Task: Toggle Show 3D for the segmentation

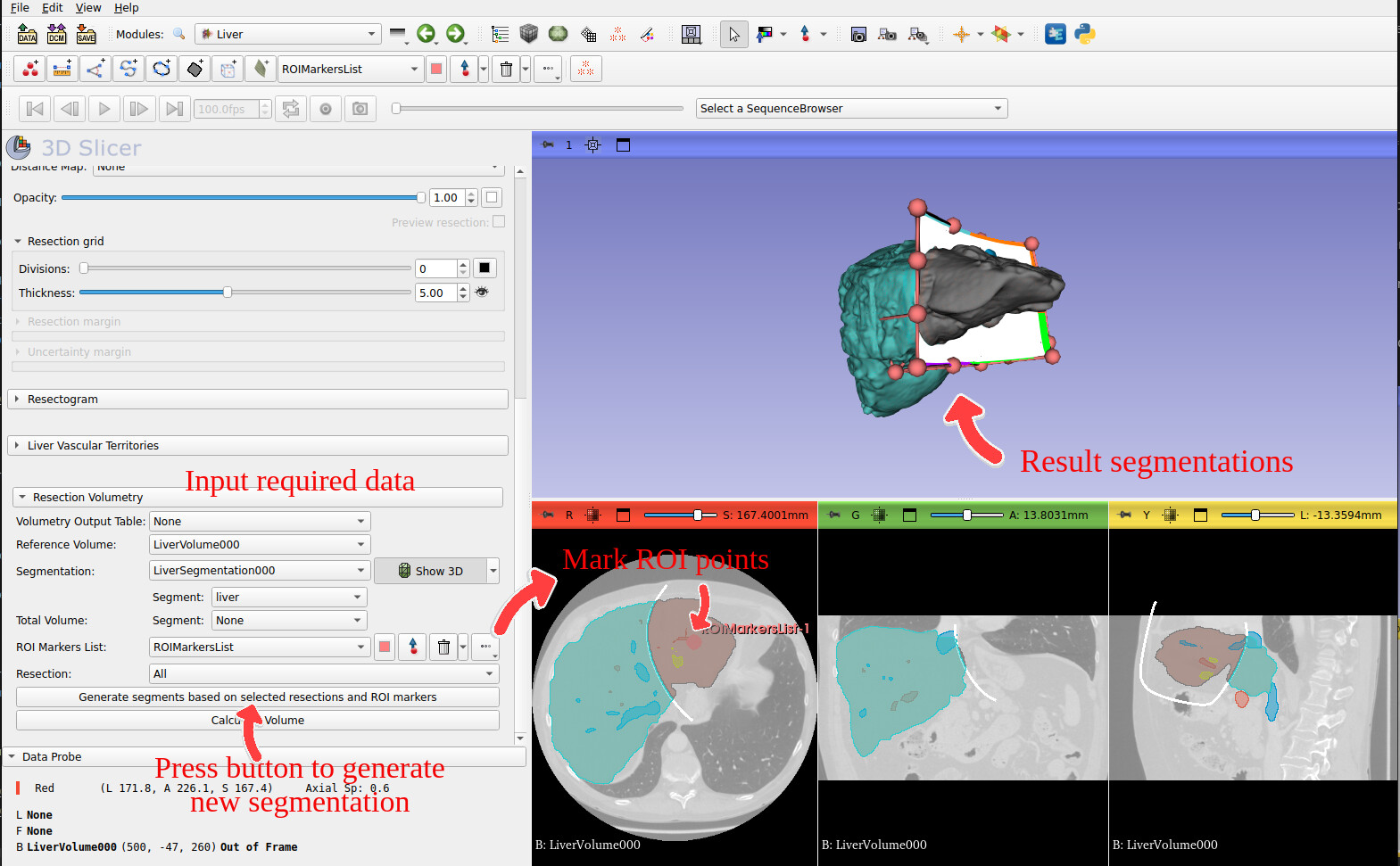Action: tap(430, 571)
